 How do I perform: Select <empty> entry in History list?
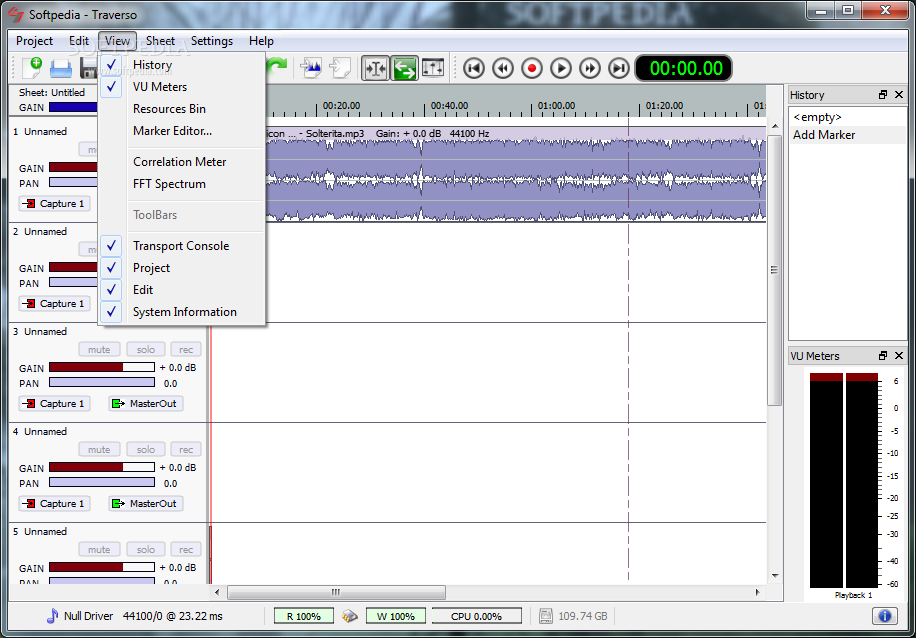coord(846,117)
